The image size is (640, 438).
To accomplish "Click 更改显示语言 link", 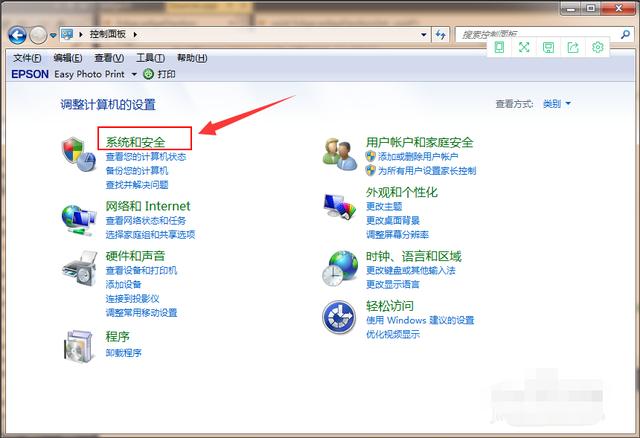I will [393, 285].
